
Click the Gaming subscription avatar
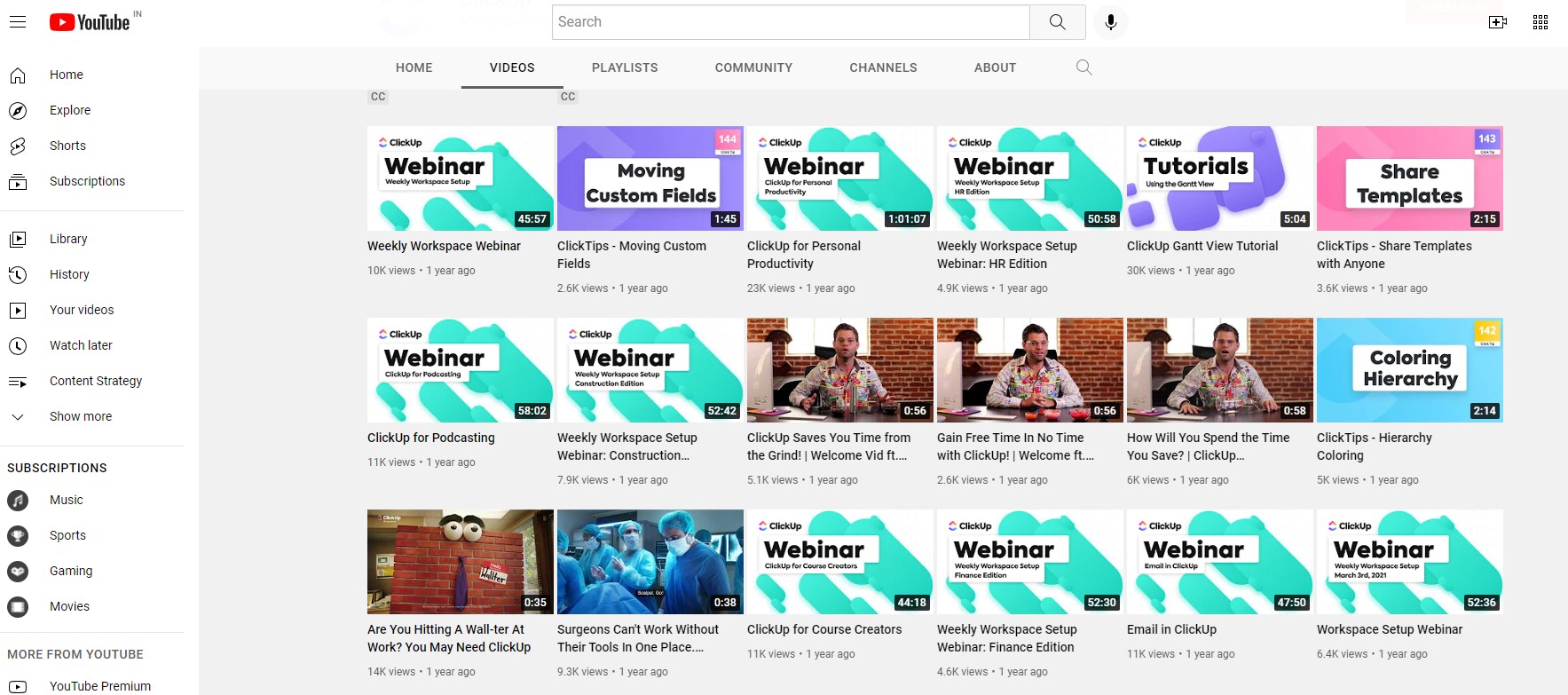point(18,572)
